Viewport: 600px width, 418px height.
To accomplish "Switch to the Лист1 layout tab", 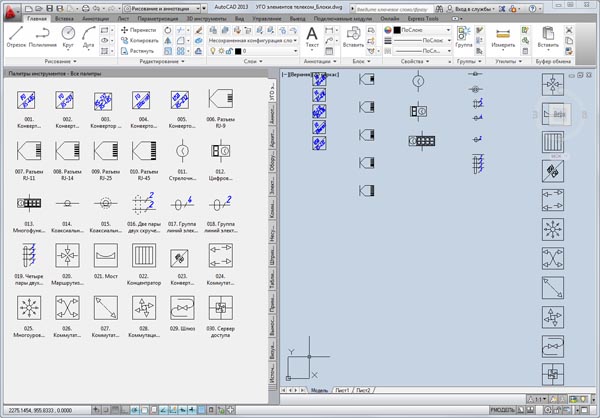I will pyautogui.click(x=342, y=389).
